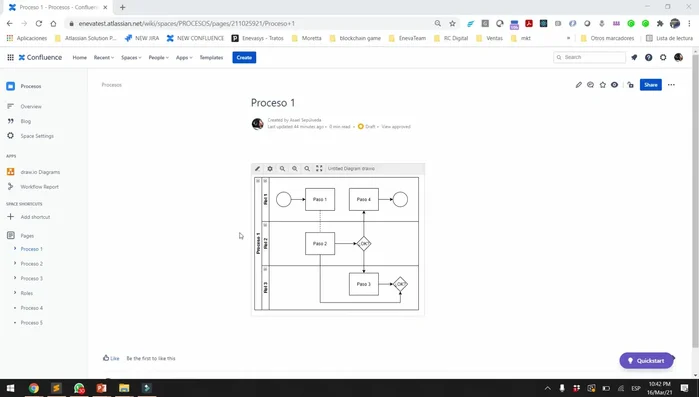Open Proceso 5 page in the tree
This screenshot has height=397, width=699.
click(x=32, y=323)
